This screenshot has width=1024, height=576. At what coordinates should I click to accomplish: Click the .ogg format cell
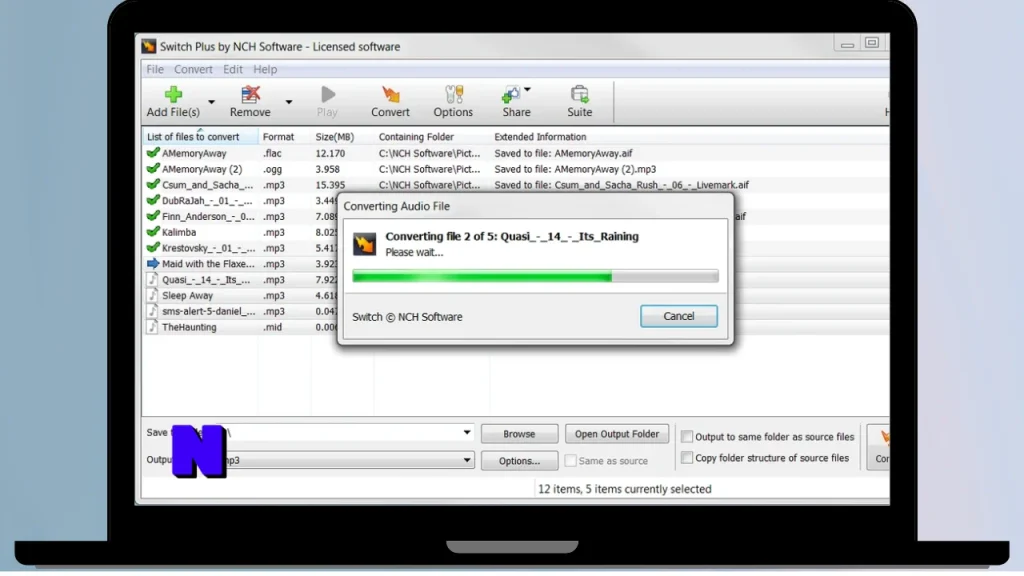point(273,169)
